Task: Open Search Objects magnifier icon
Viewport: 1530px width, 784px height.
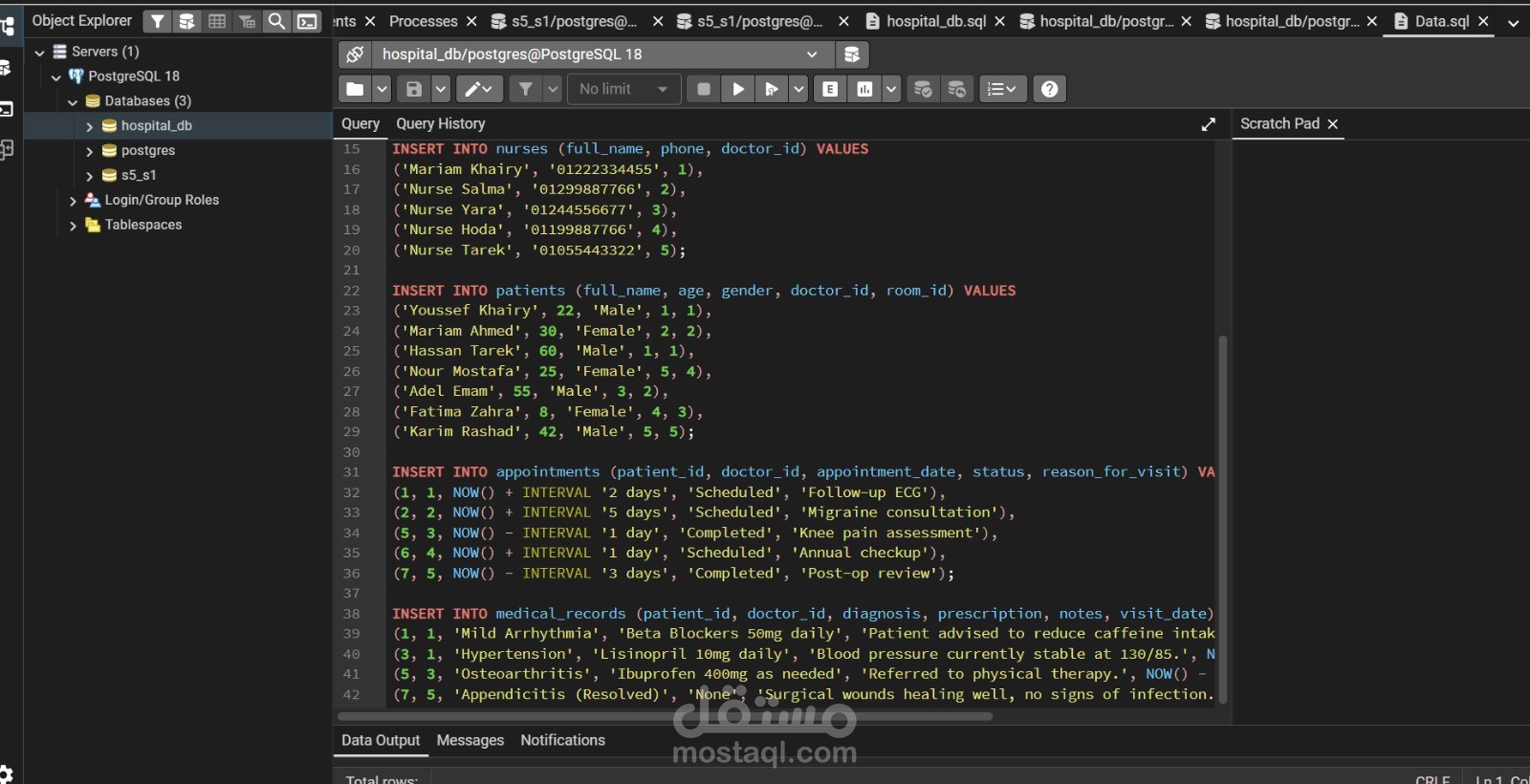Action: pos(276,21)
